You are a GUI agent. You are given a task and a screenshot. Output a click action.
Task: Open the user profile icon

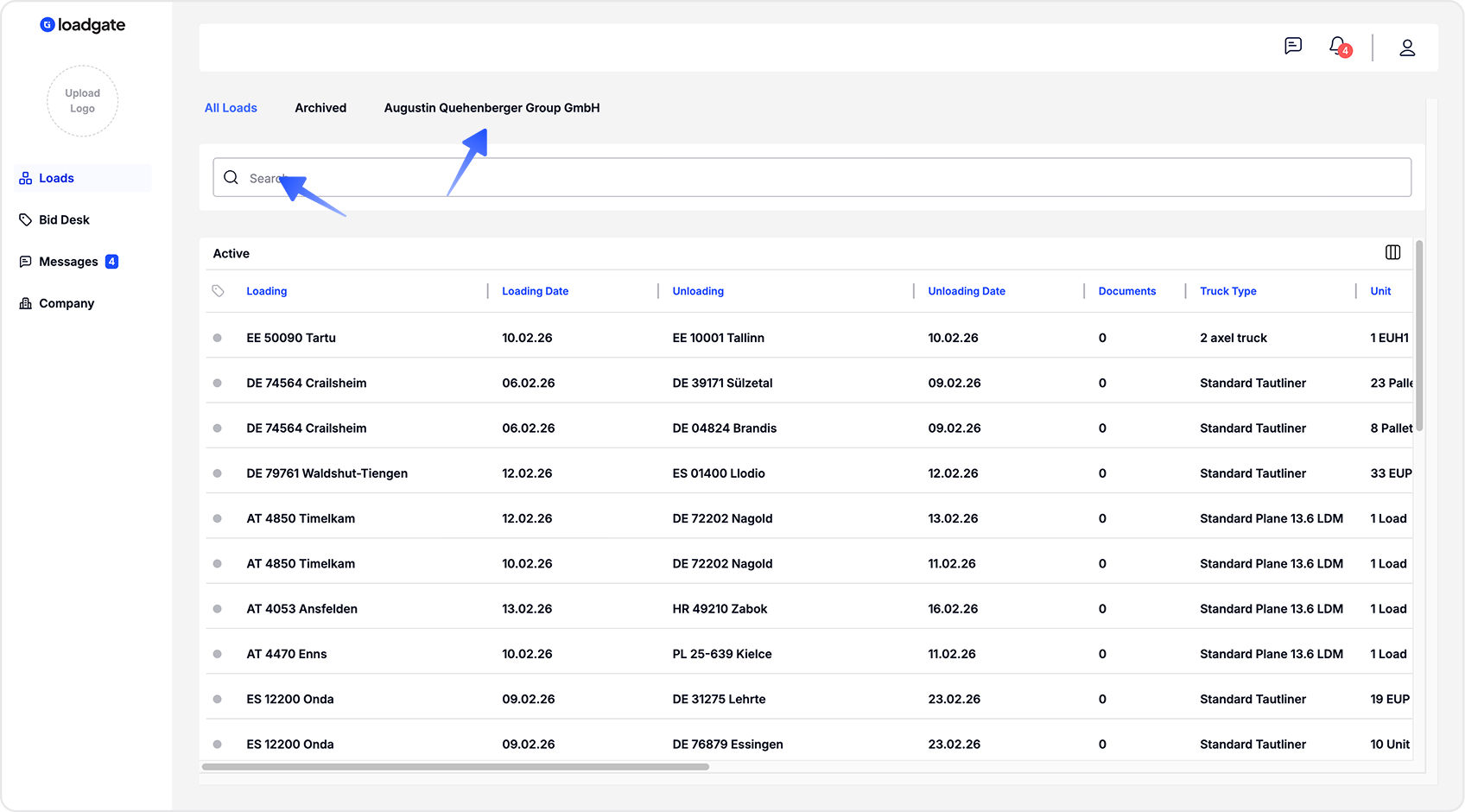coord(1406,48)
